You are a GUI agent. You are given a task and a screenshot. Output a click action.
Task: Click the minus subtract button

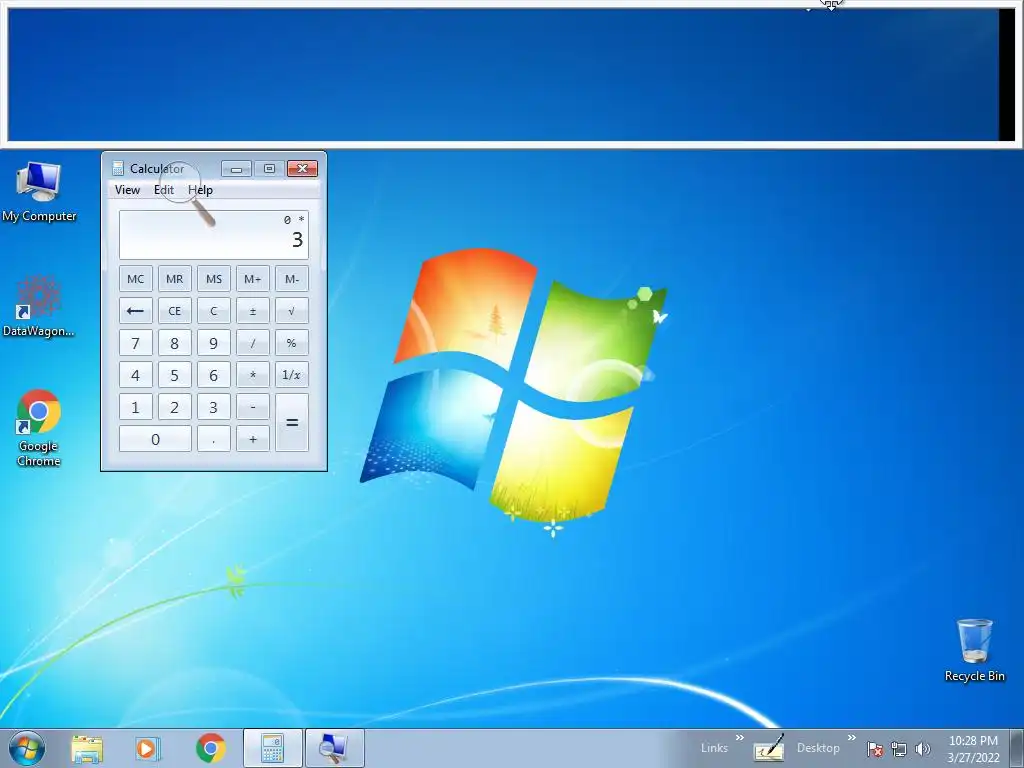(x=253, y=407)
